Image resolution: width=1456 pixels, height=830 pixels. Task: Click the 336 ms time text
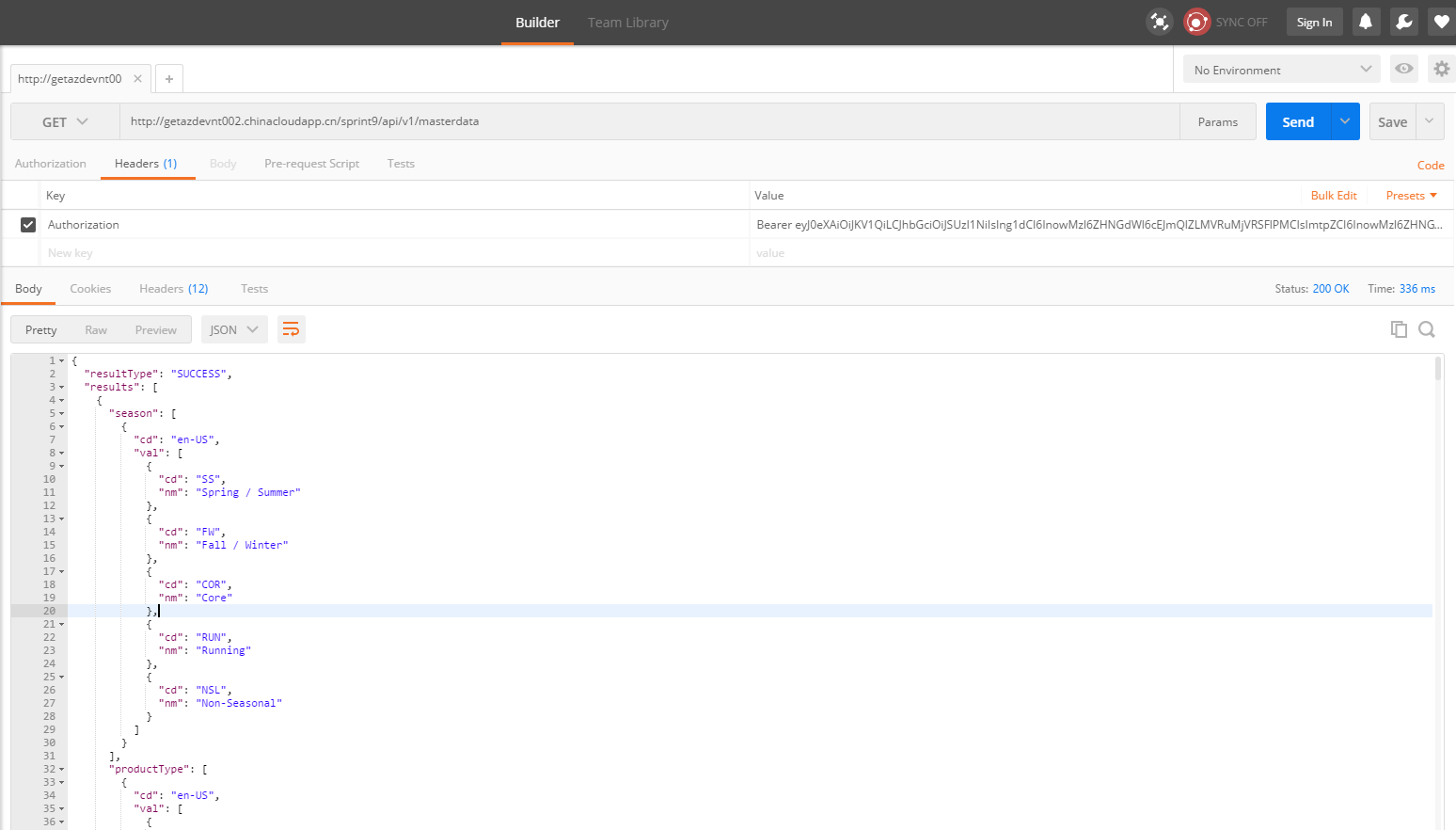[1417, 289]
